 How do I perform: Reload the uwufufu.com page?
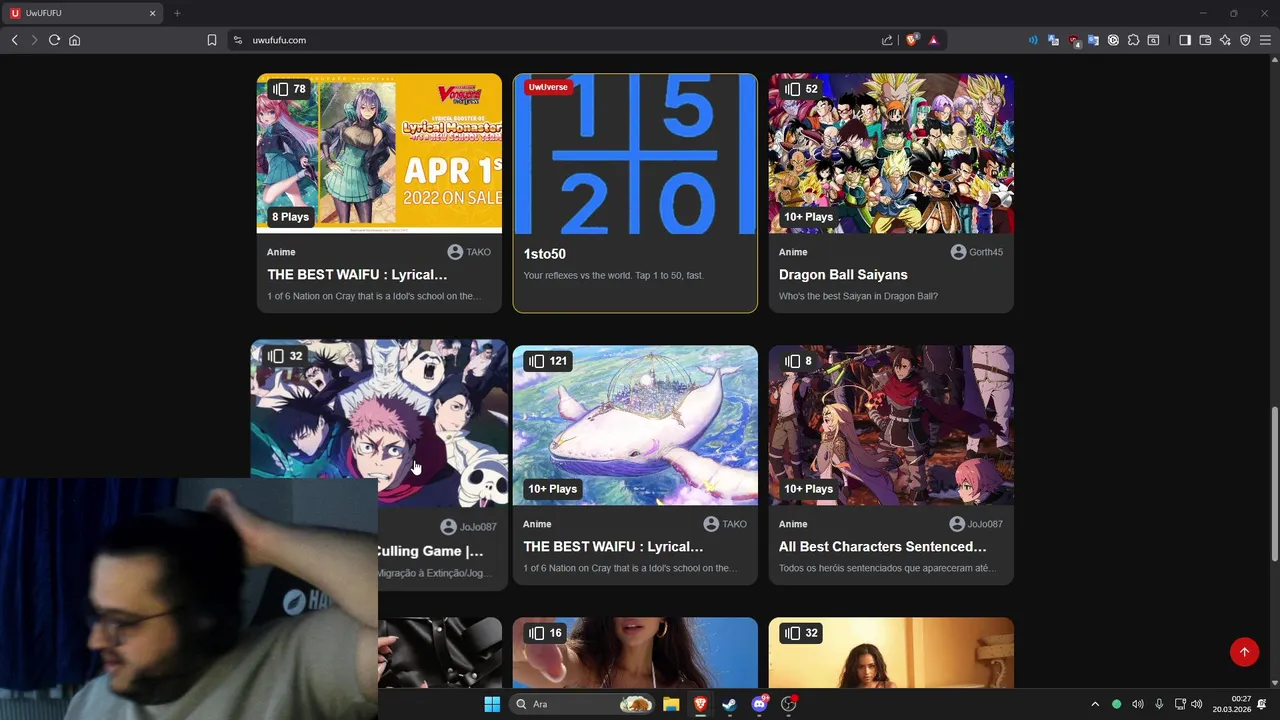tap(54, 40)
